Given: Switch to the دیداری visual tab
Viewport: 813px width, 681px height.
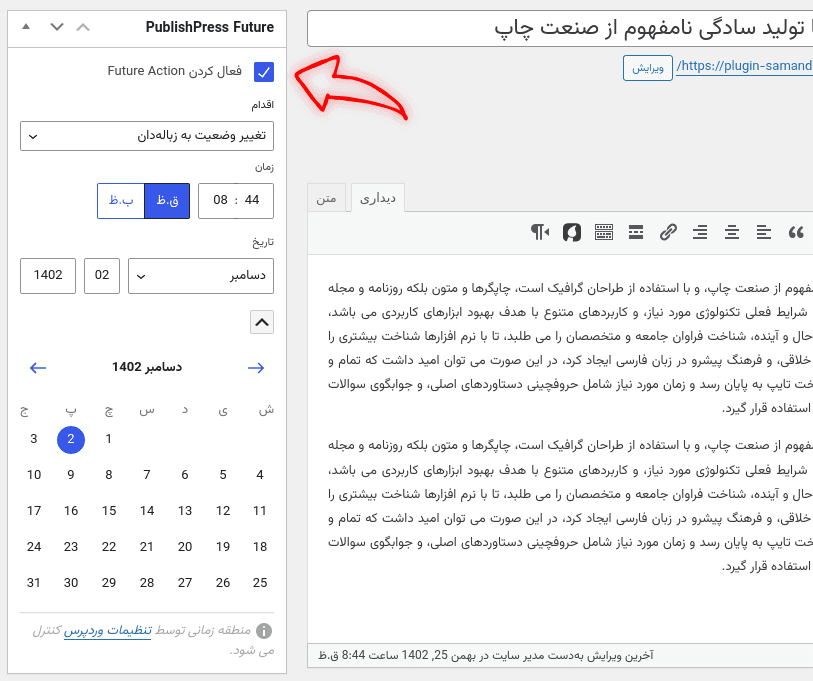Looking at the screenshot, I should 378,198.
